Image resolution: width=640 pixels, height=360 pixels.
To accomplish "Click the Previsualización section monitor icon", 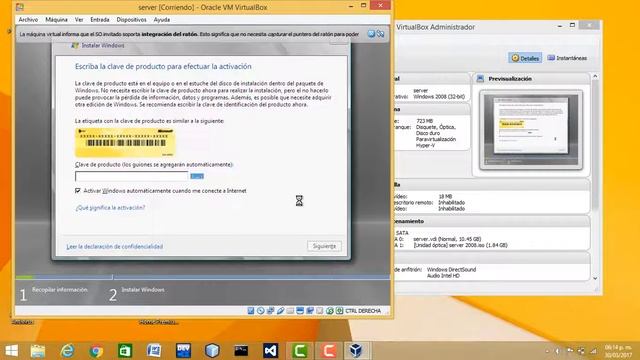I will [x=480, y=78].
